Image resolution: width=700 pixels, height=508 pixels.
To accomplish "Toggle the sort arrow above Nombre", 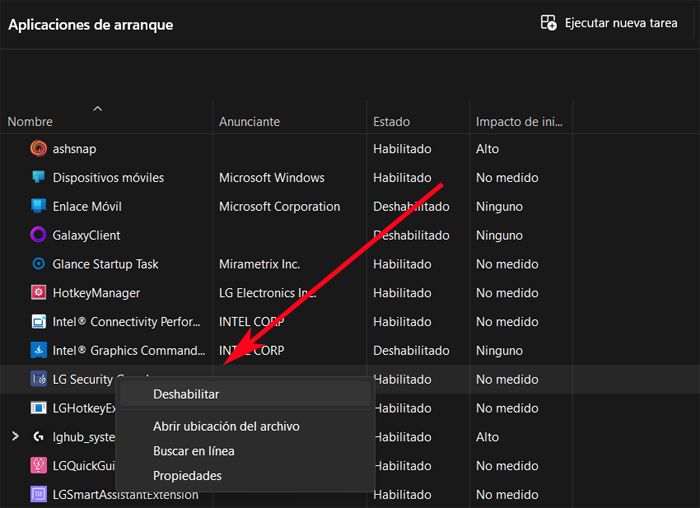I will click(x=97, y=108).
